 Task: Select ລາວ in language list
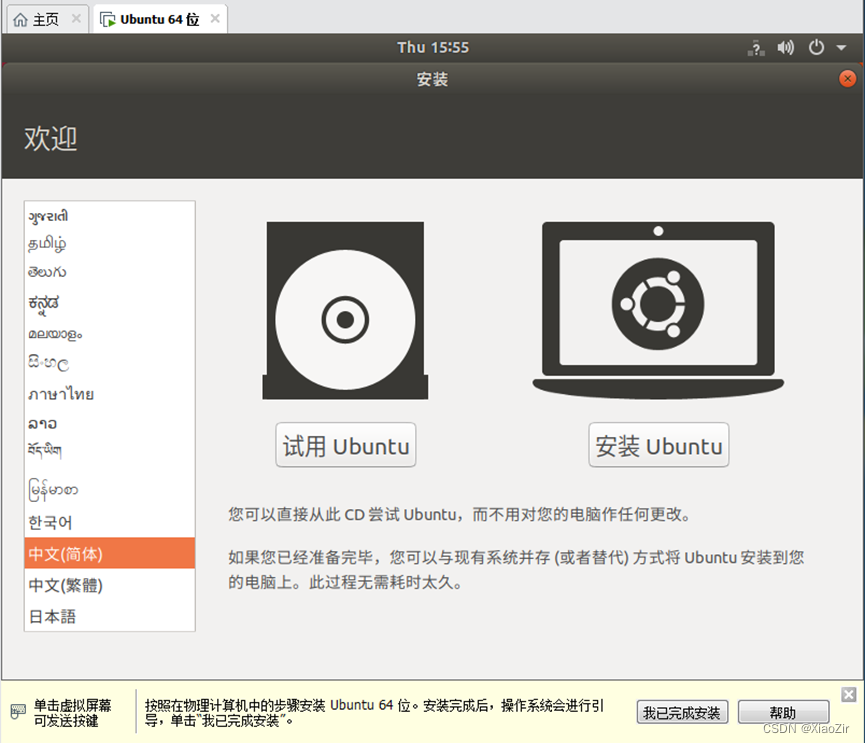110,424
